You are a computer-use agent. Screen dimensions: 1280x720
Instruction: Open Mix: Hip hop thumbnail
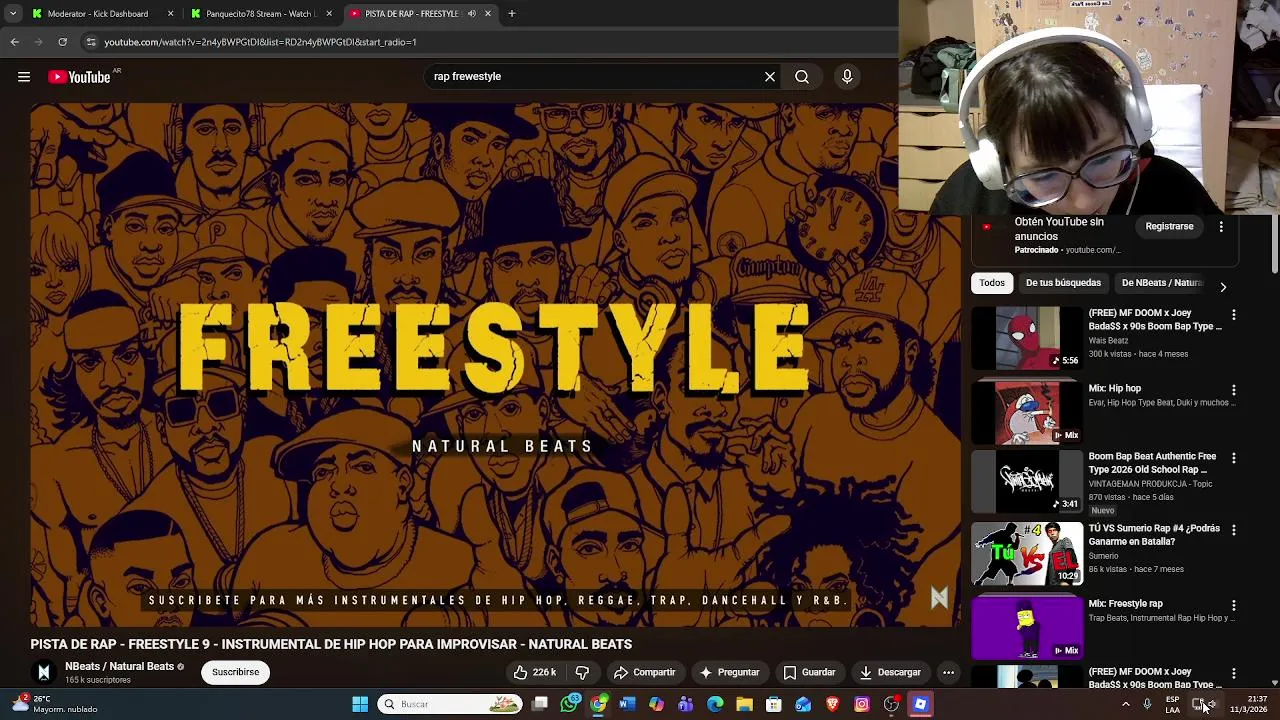(1027, 412)
